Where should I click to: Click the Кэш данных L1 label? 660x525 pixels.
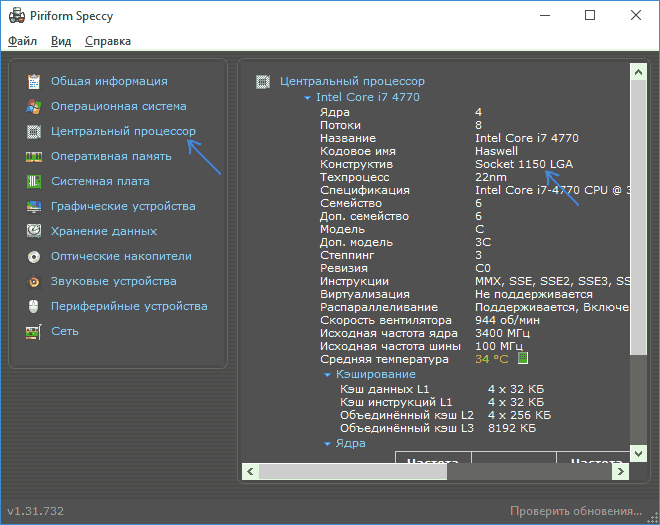tap(384, 389)
